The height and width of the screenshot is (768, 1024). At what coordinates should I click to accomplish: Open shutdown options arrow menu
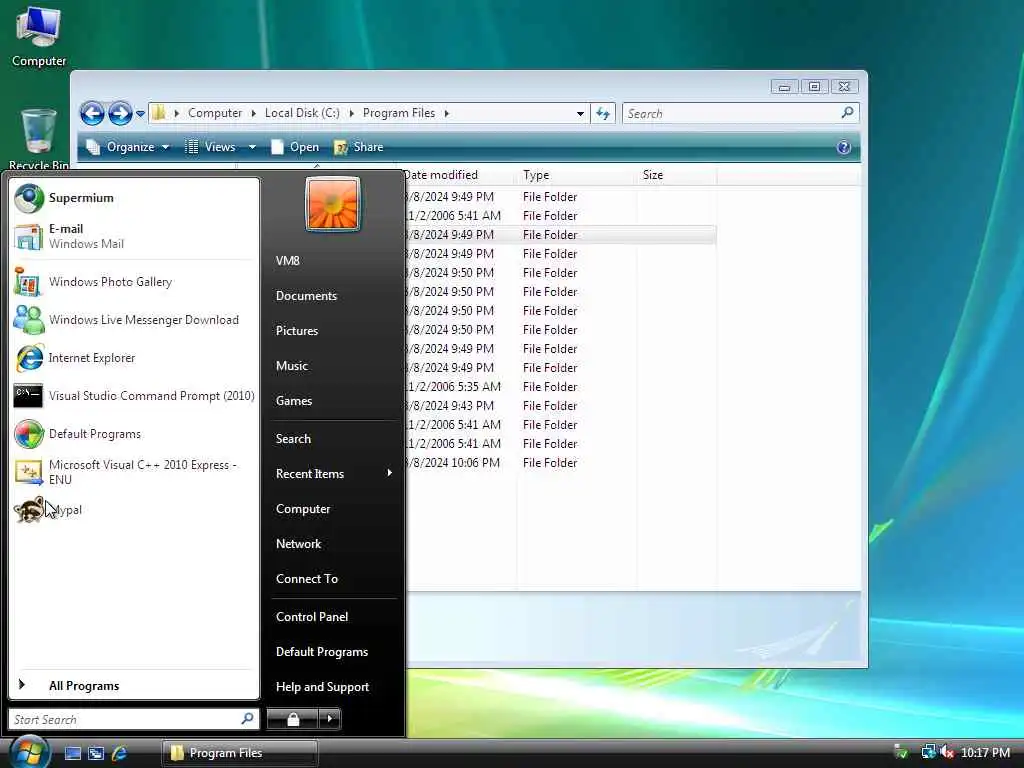[x=329, y=719]
